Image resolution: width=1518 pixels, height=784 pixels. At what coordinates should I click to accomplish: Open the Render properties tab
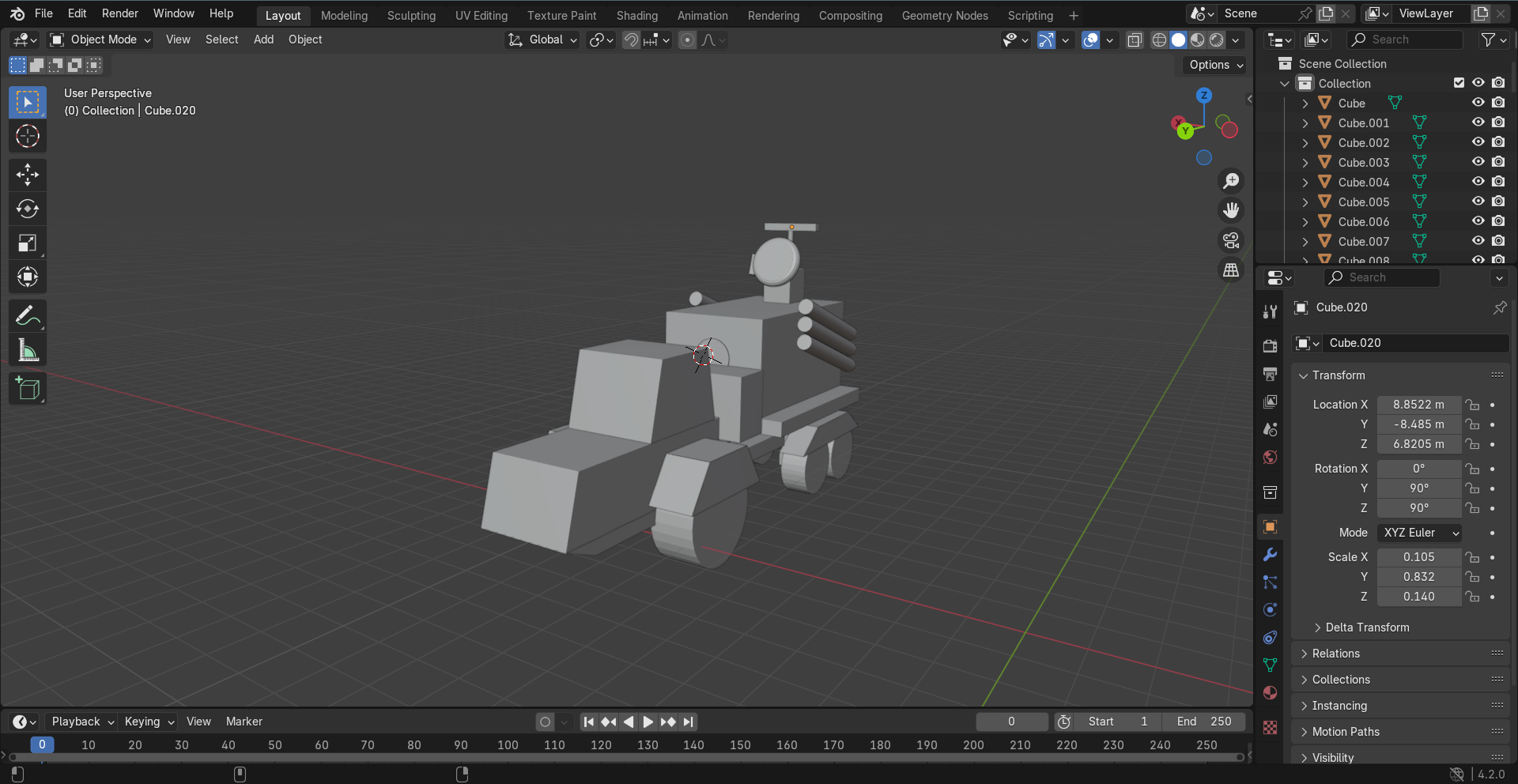tap(1270, 346)
